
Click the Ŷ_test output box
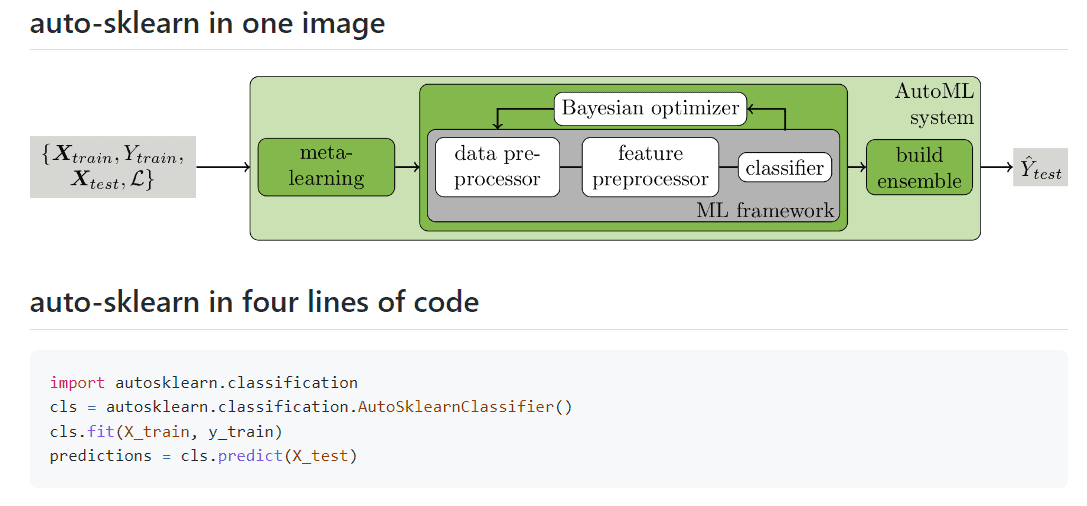1040,168
